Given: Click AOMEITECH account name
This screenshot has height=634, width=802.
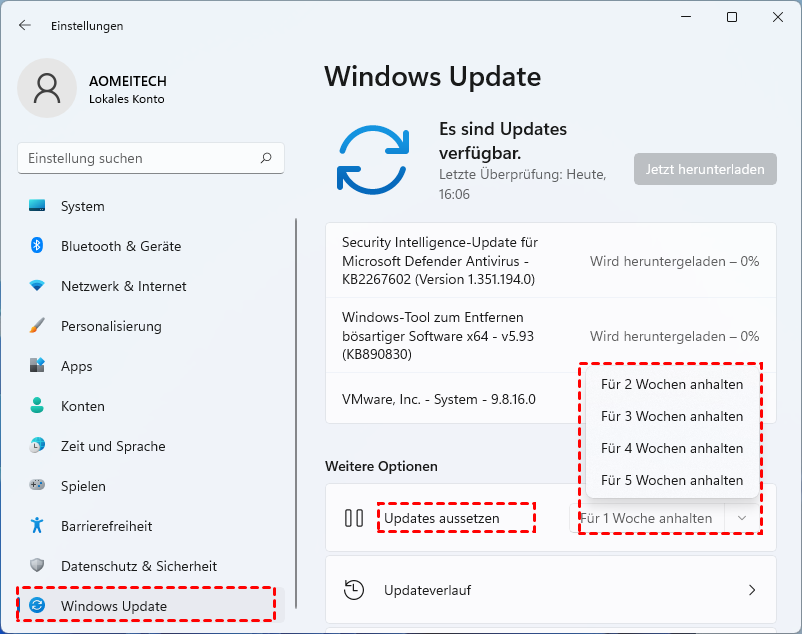Looking at the screenshot, I should tap(128, 81).
